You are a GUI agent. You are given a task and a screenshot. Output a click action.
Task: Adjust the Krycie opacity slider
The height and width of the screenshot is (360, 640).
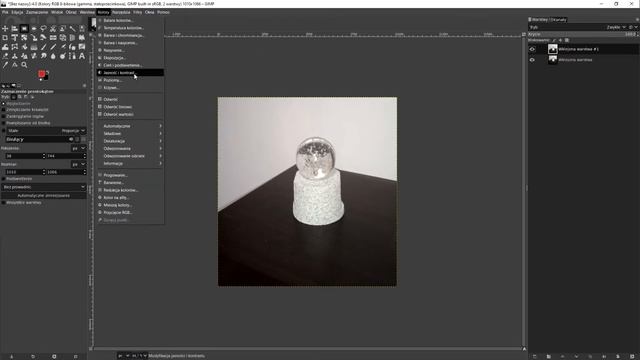click(583, 34)
